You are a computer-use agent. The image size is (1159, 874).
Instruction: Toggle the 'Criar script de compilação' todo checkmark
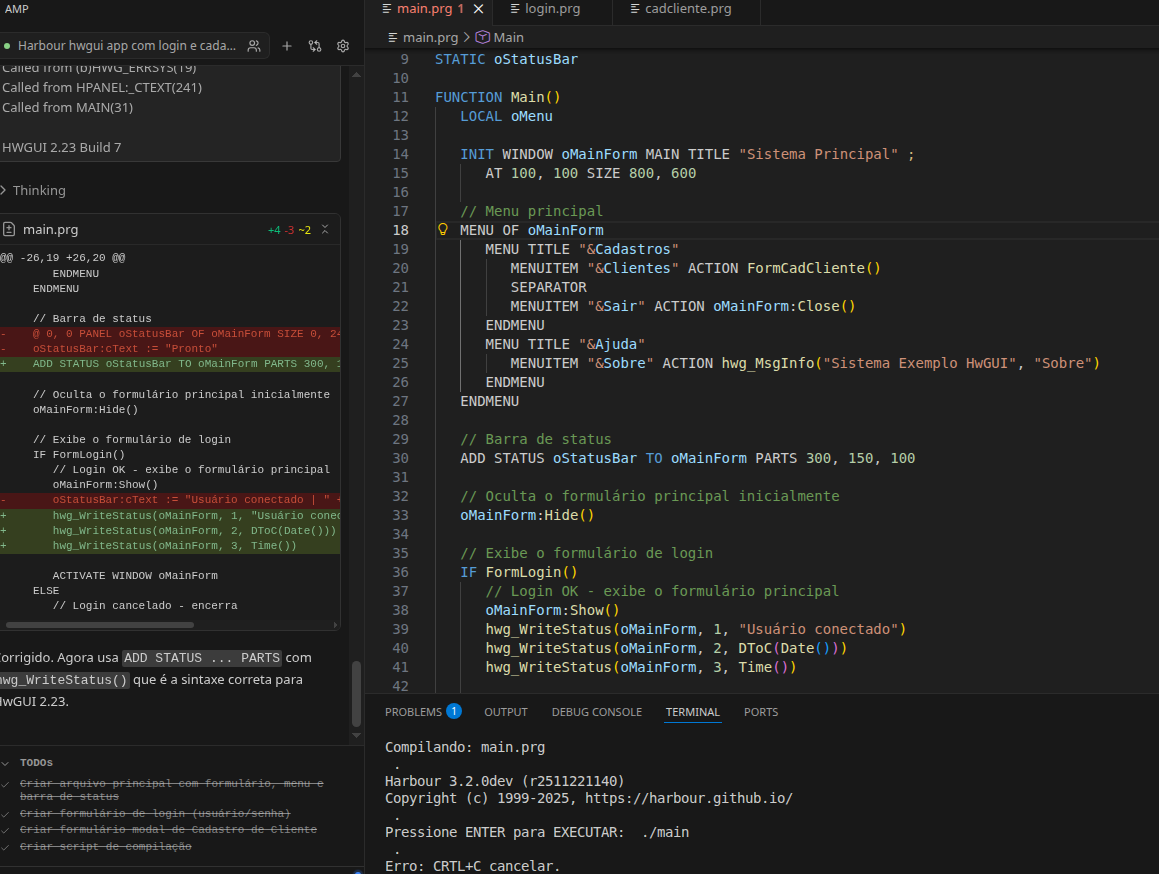[6, 847]
